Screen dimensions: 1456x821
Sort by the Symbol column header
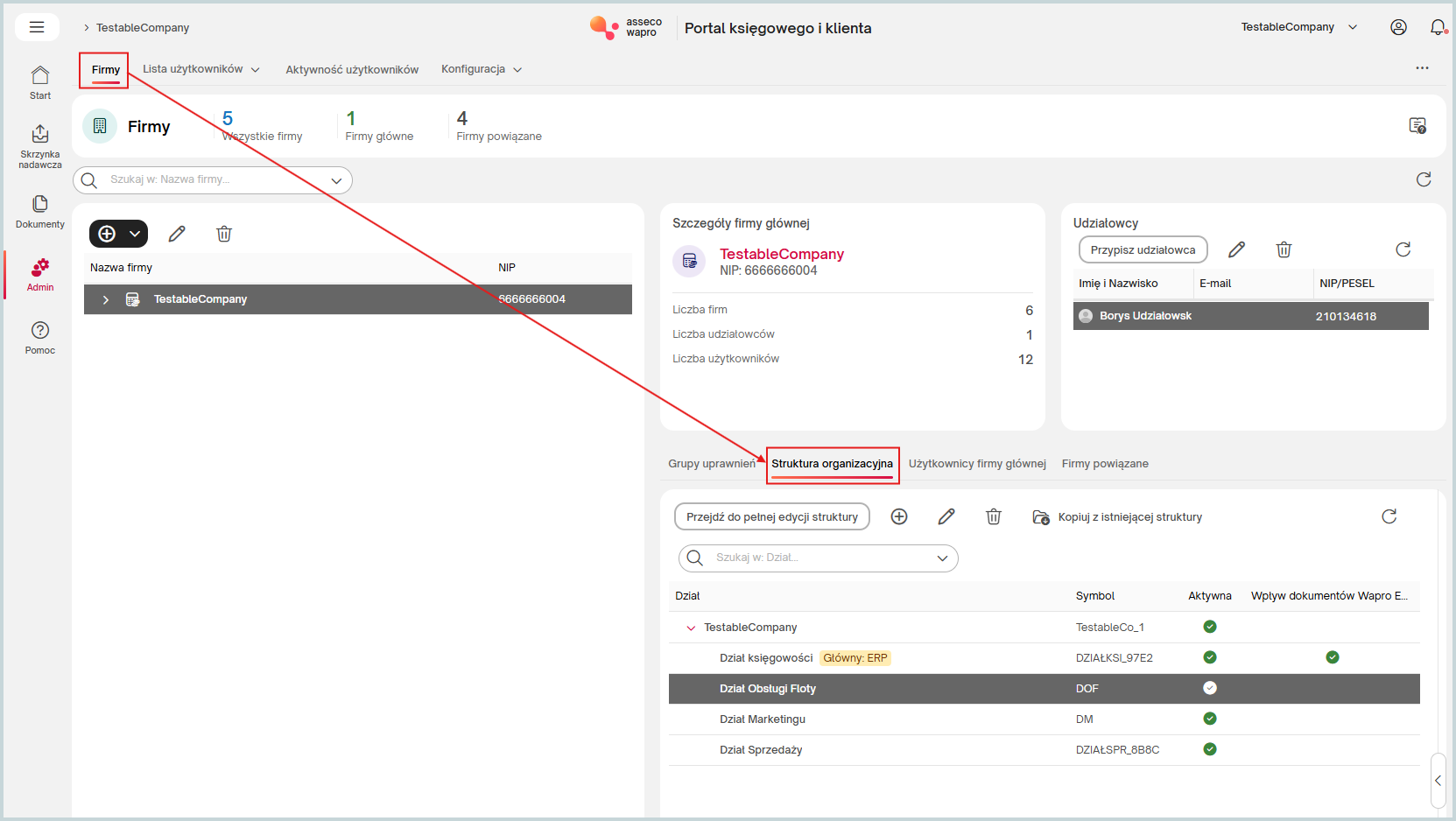1094,596
